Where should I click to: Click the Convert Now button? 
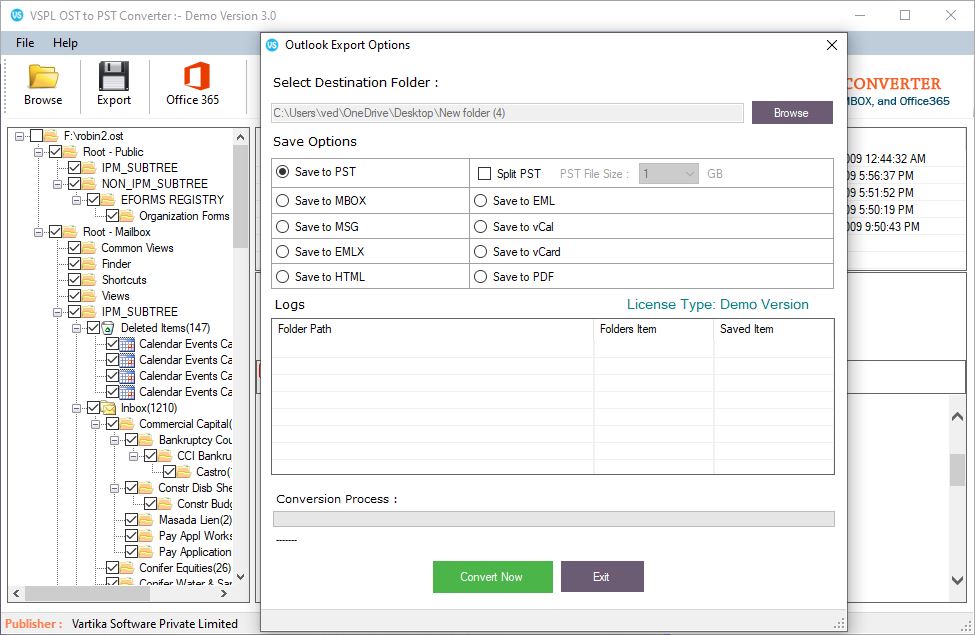[492, 577]
